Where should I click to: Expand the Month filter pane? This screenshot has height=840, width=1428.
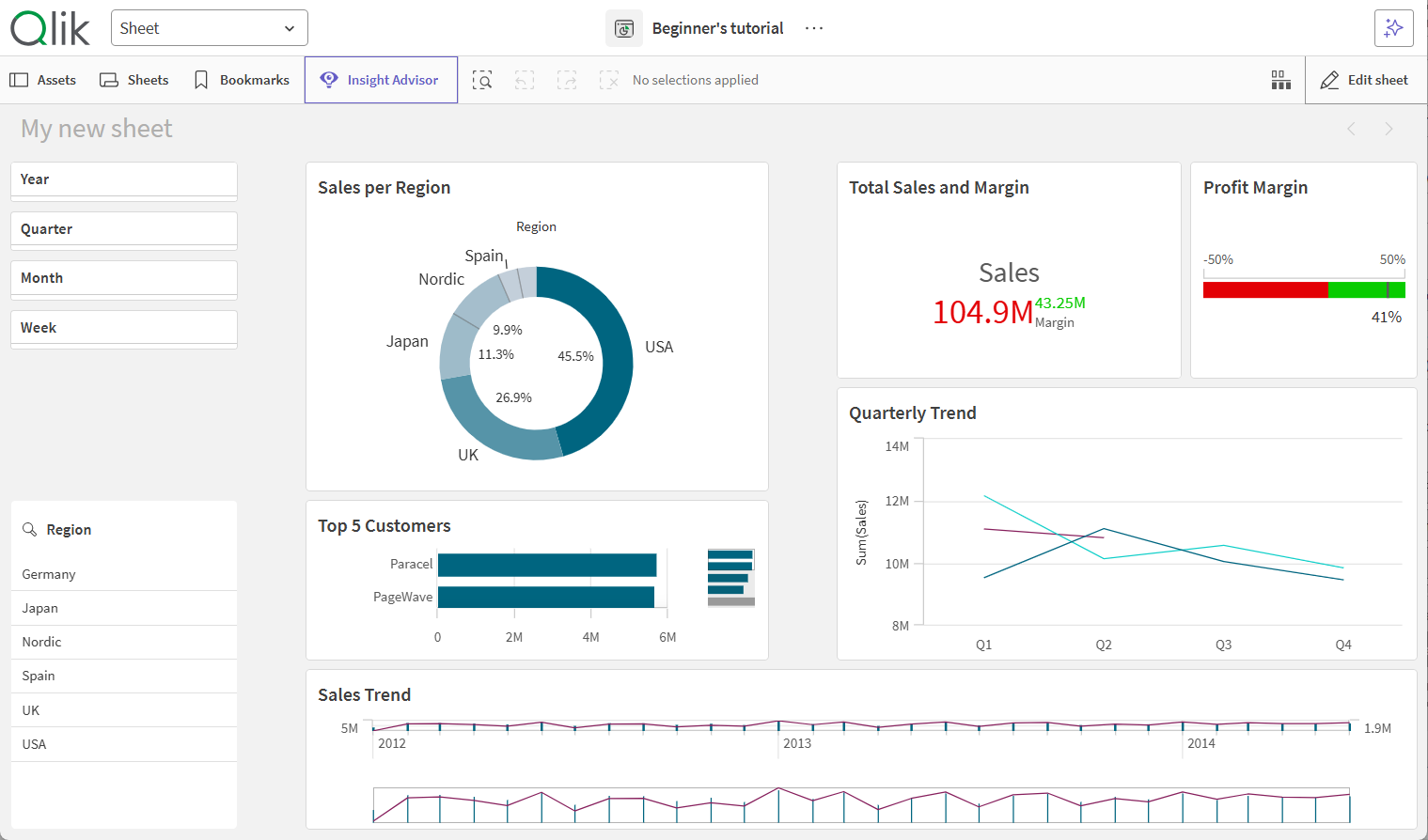click(124, 278)
